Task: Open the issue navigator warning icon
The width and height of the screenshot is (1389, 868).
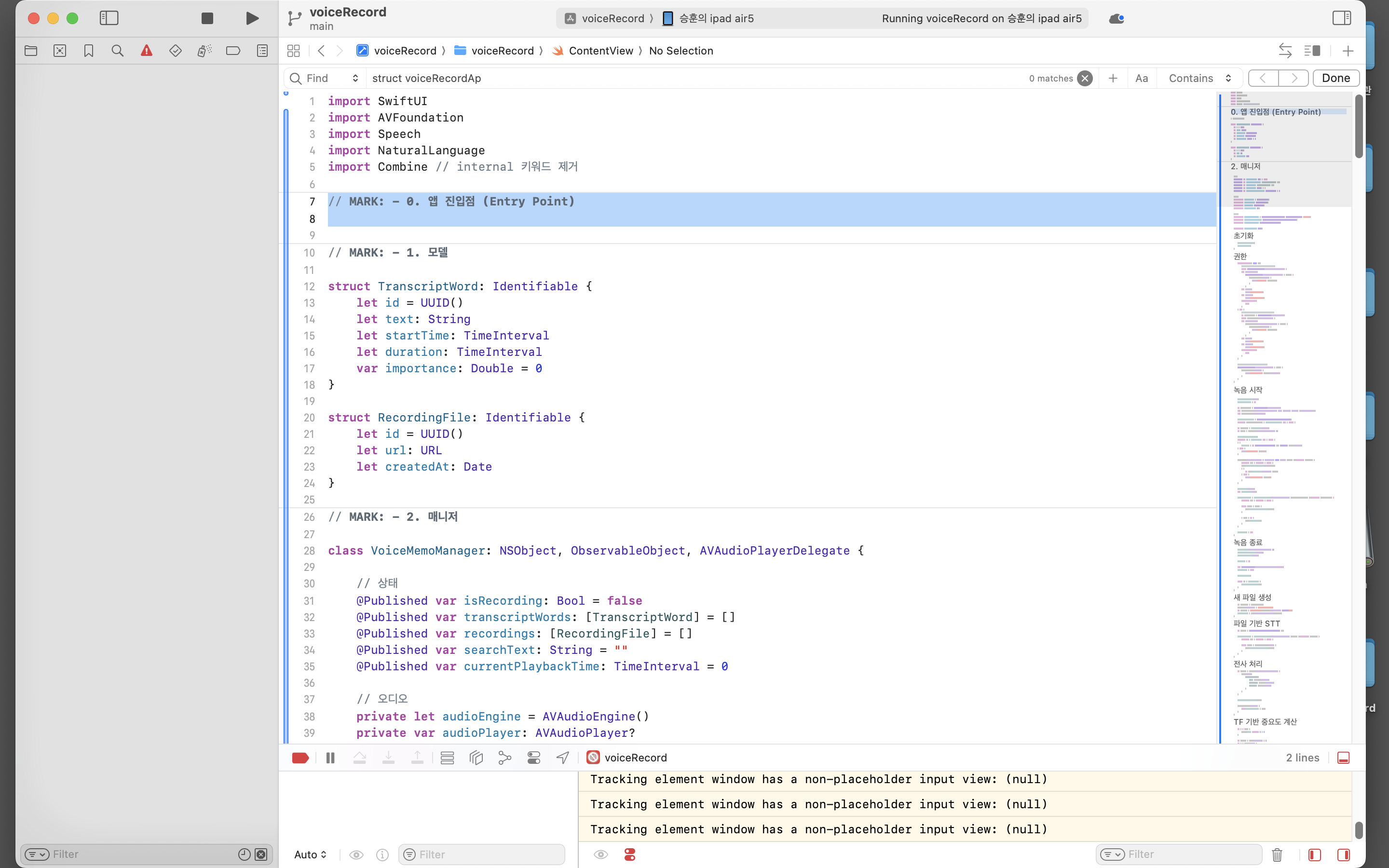Action: point(146,51)
